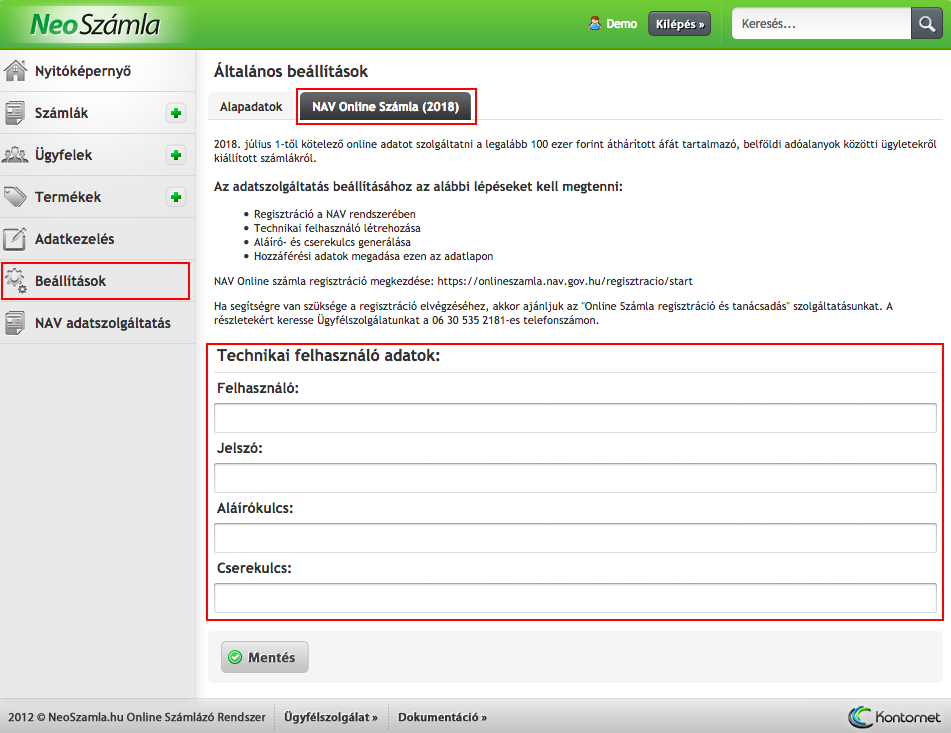This screenshot has height=733, width=951.
Task: Click the Nyitóképernyő house icon
Action: [15, 71]
